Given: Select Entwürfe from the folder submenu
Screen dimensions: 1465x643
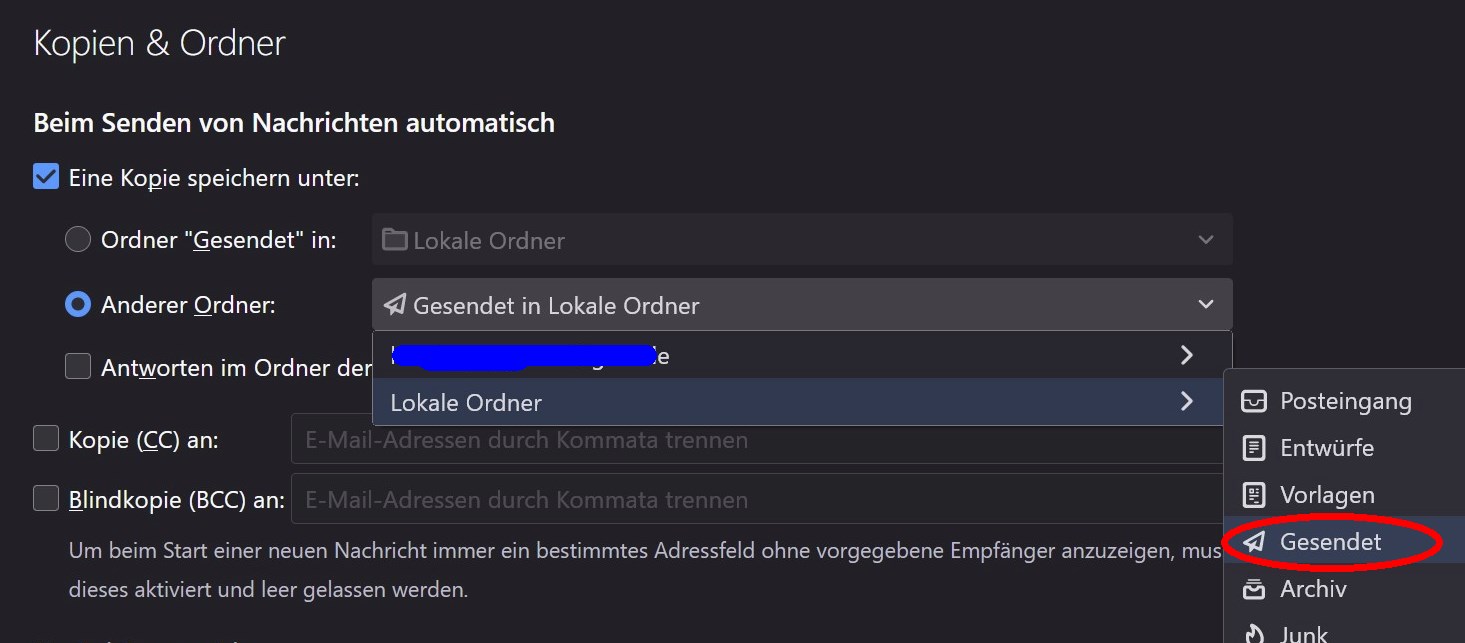Looking at the screenshot, I should tap(1326, 448).
